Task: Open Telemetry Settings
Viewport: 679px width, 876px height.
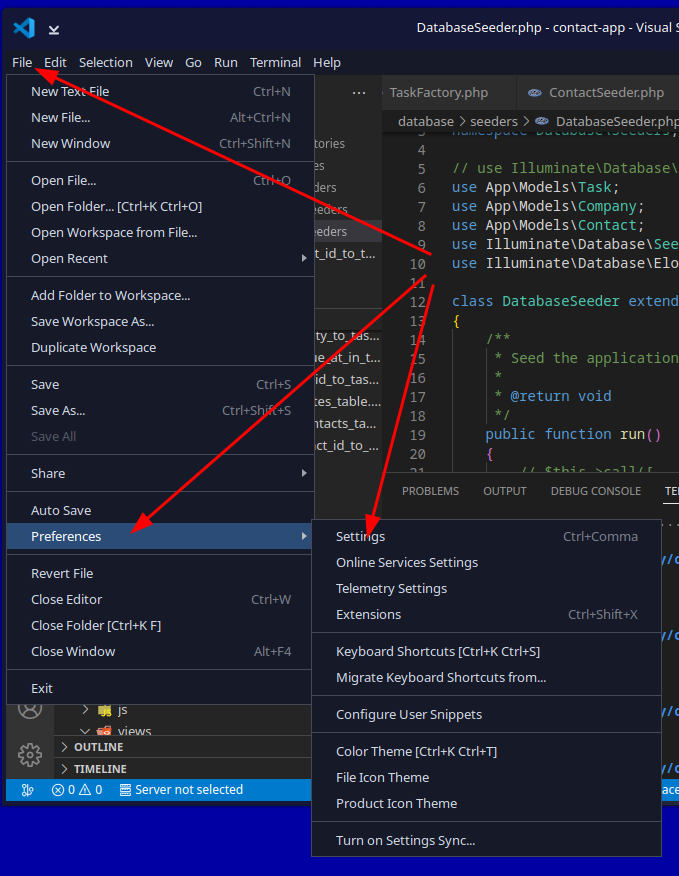Action: pyautogui.click(x=486, y=588)
